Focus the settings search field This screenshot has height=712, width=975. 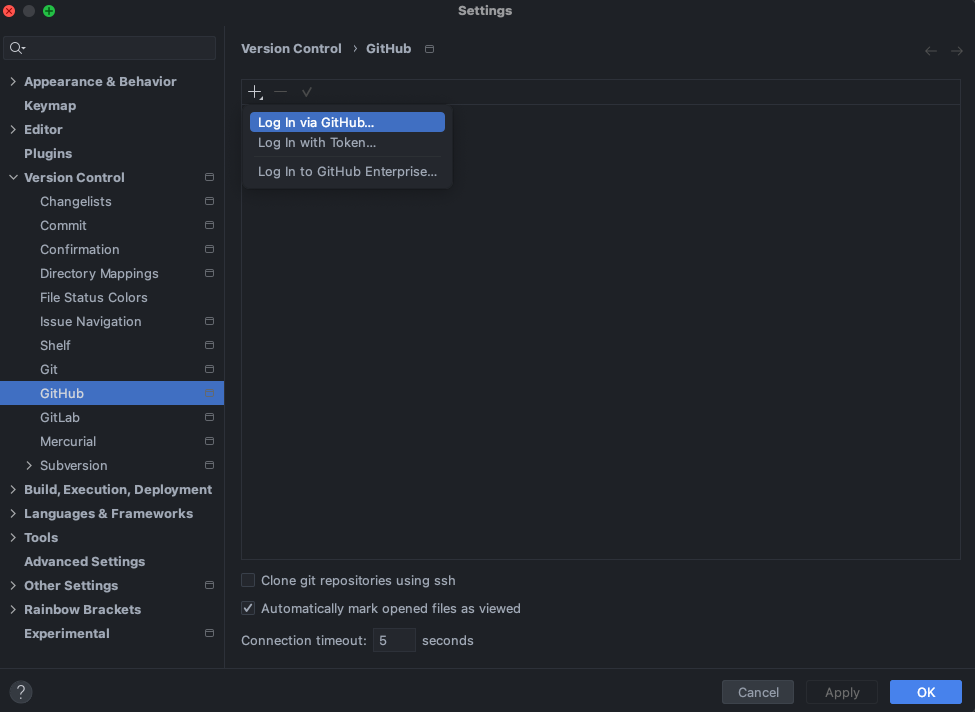109,48
